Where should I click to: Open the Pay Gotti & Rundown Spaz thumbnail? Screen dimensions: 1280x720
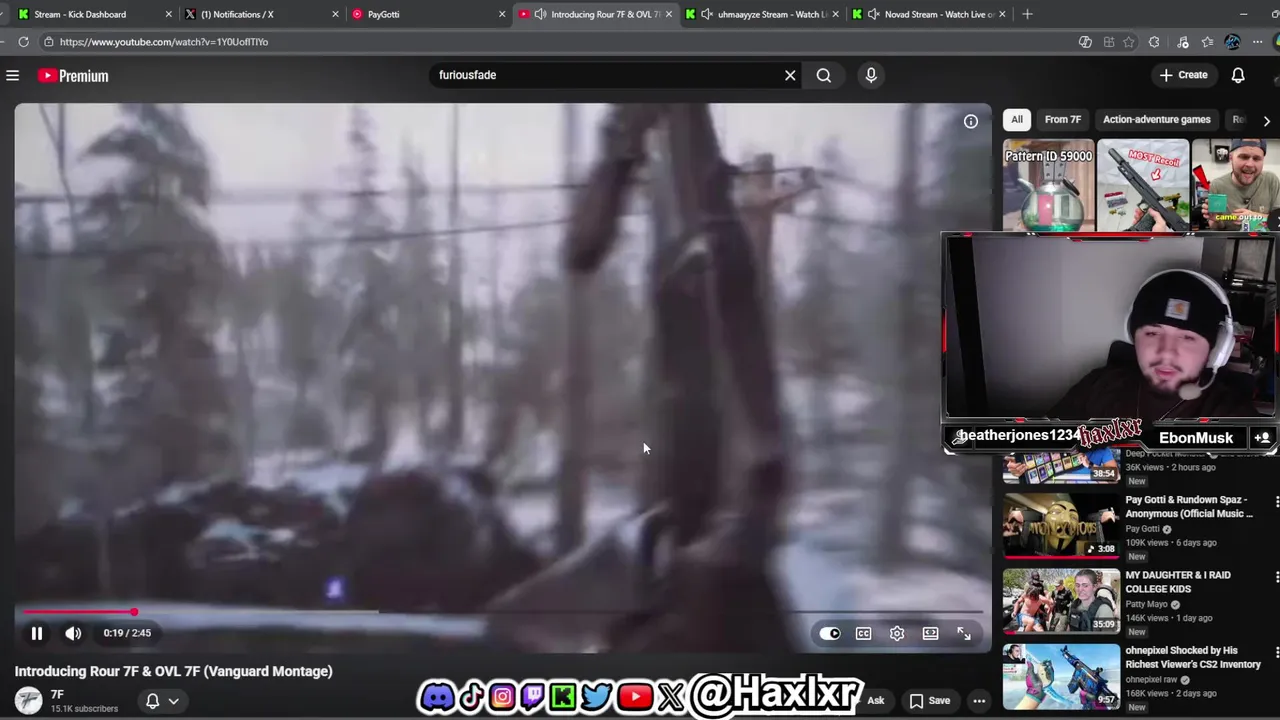coord(1062,525)
